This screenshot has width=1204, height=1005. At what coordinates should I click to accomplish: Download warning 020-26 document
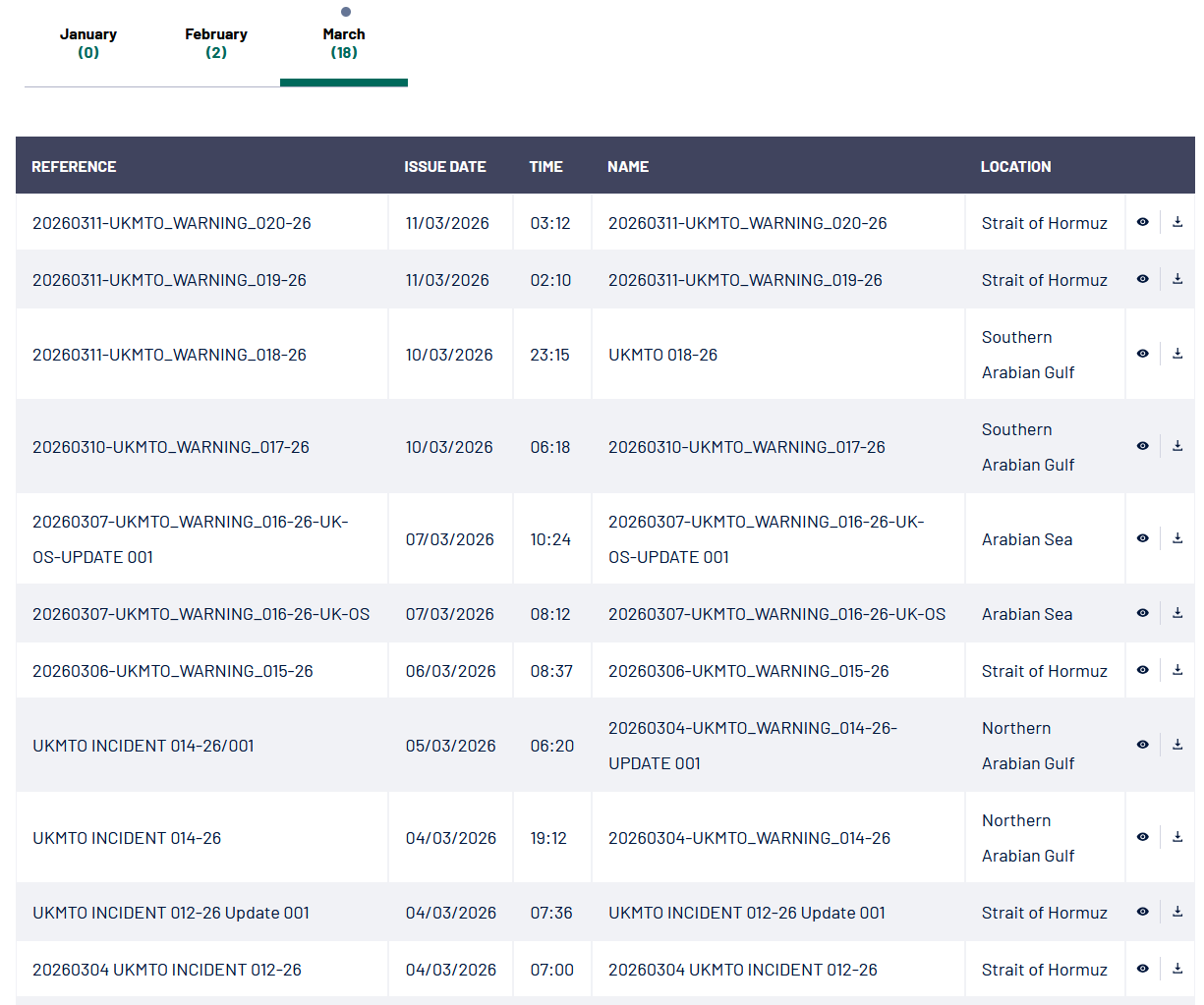[1177, 222]
